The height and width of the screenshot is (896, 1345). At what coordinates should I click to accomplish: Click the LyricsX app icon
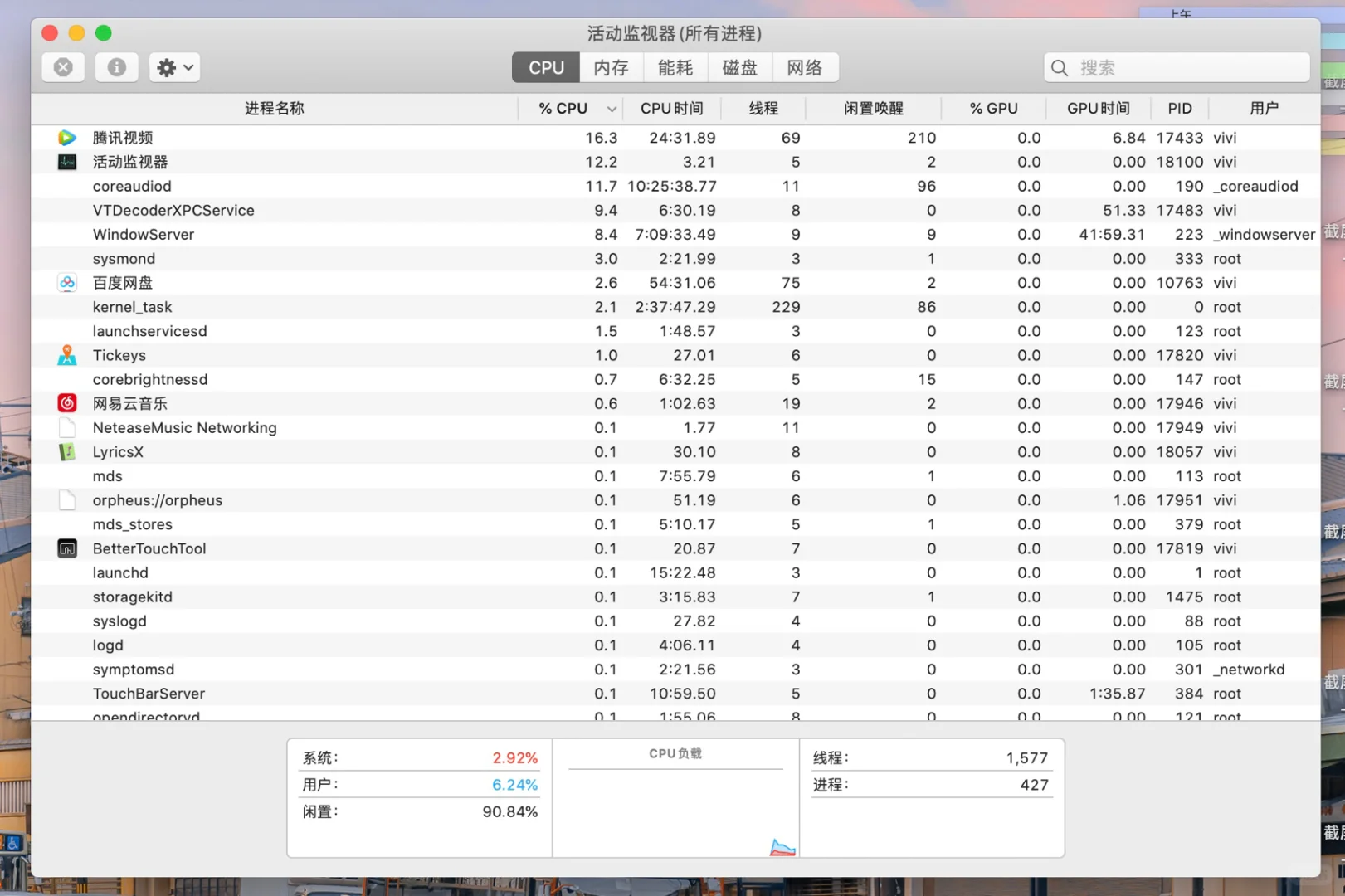(66, 451)
